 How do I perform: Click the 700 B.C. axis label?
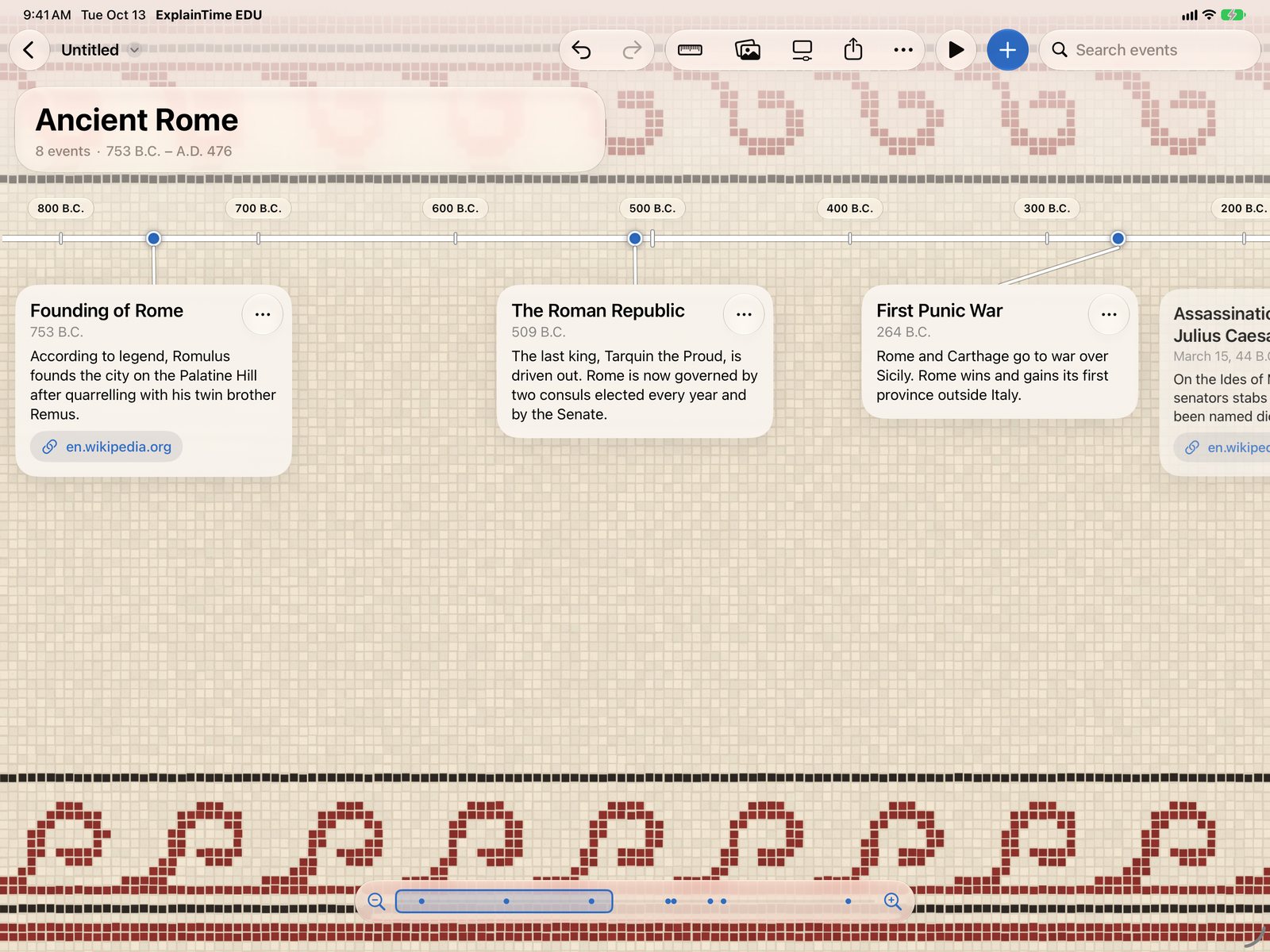(258, 209)
